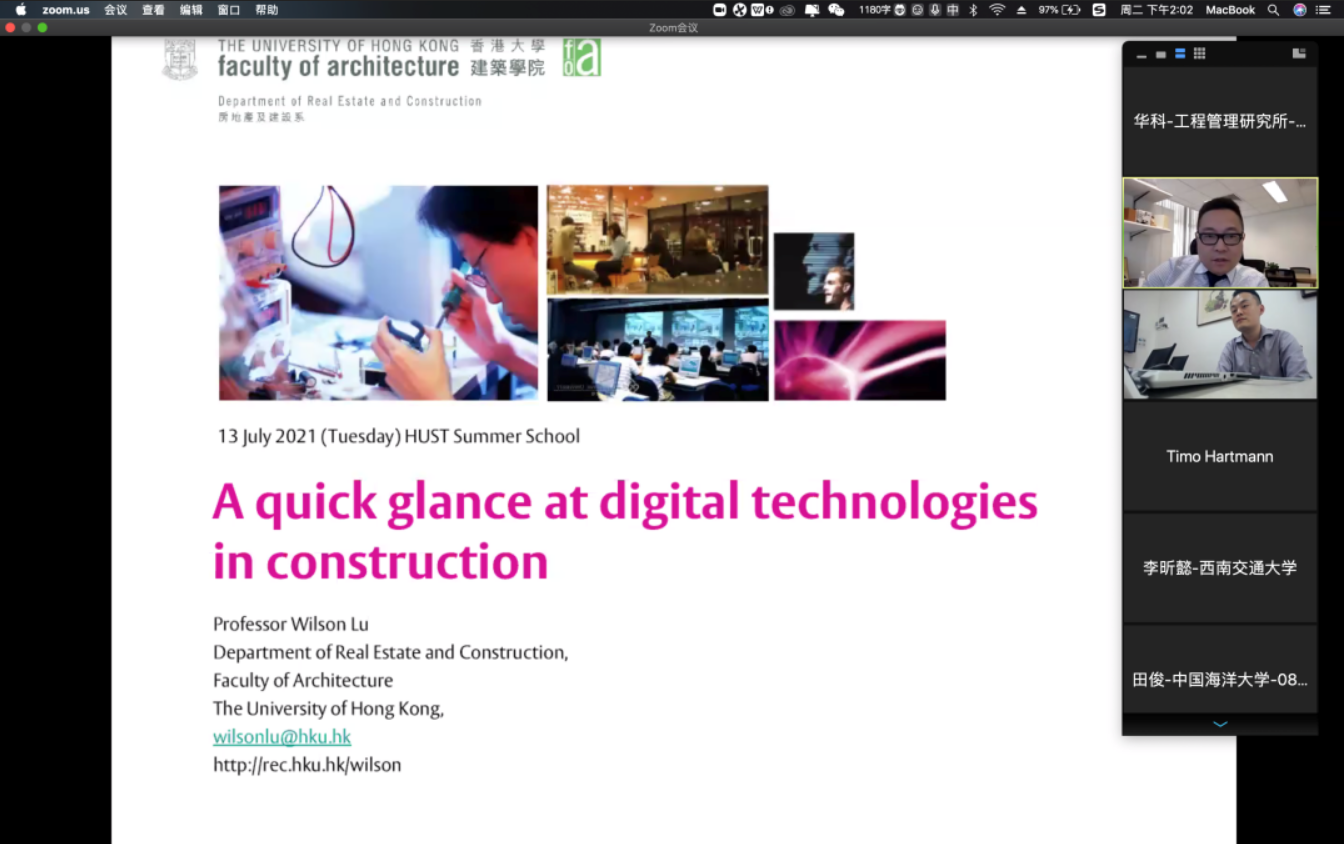Click the Wi-Fi status icon
Image resolution: width=1344 pixels, height=844 pixels.
[997, 10]
